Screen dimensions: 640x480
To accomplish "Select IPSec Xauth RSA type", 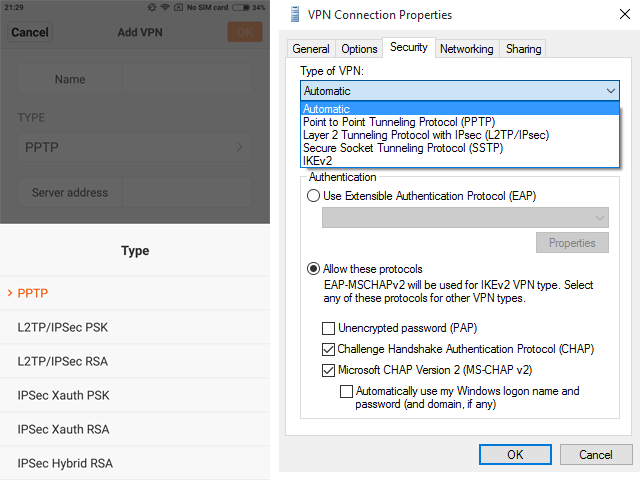I will (x=135, y=429).
